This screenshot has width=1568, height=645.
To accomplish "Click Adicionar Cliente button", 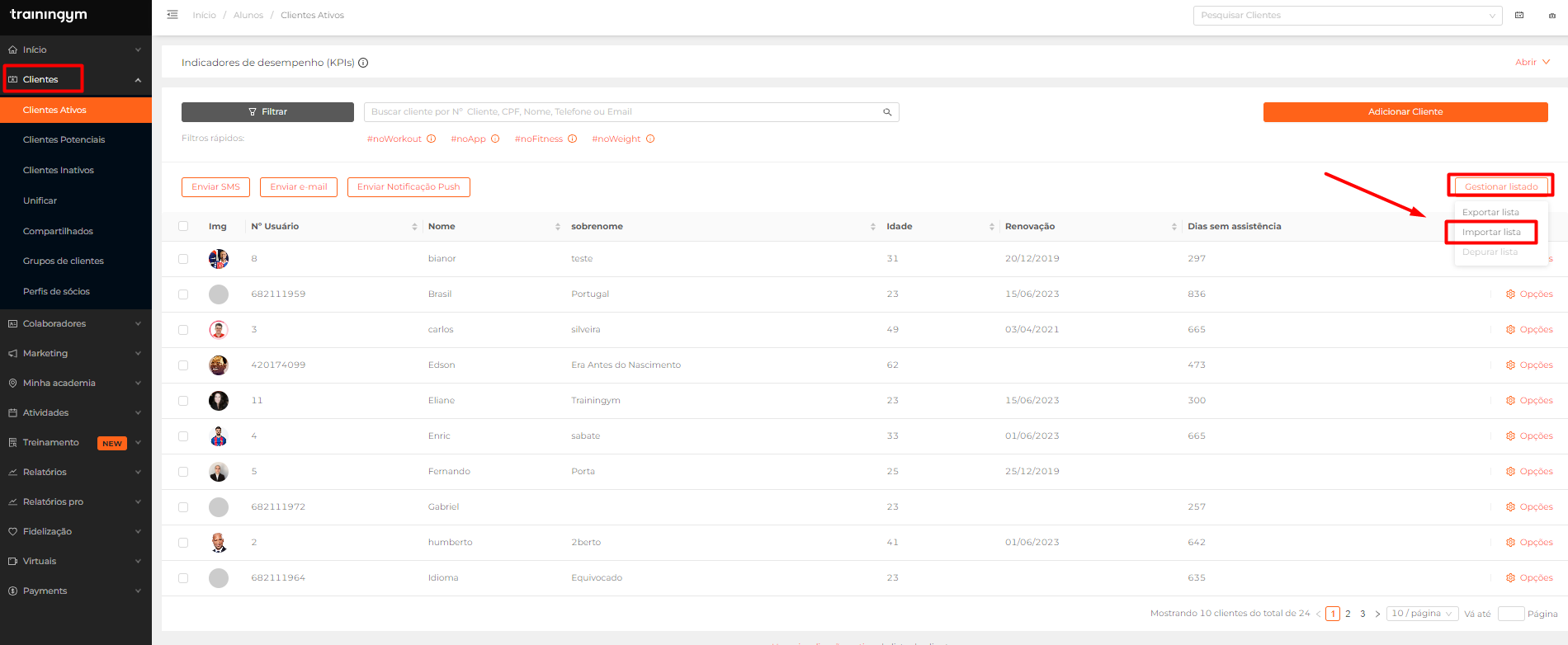I will [x=1405, y=112].
